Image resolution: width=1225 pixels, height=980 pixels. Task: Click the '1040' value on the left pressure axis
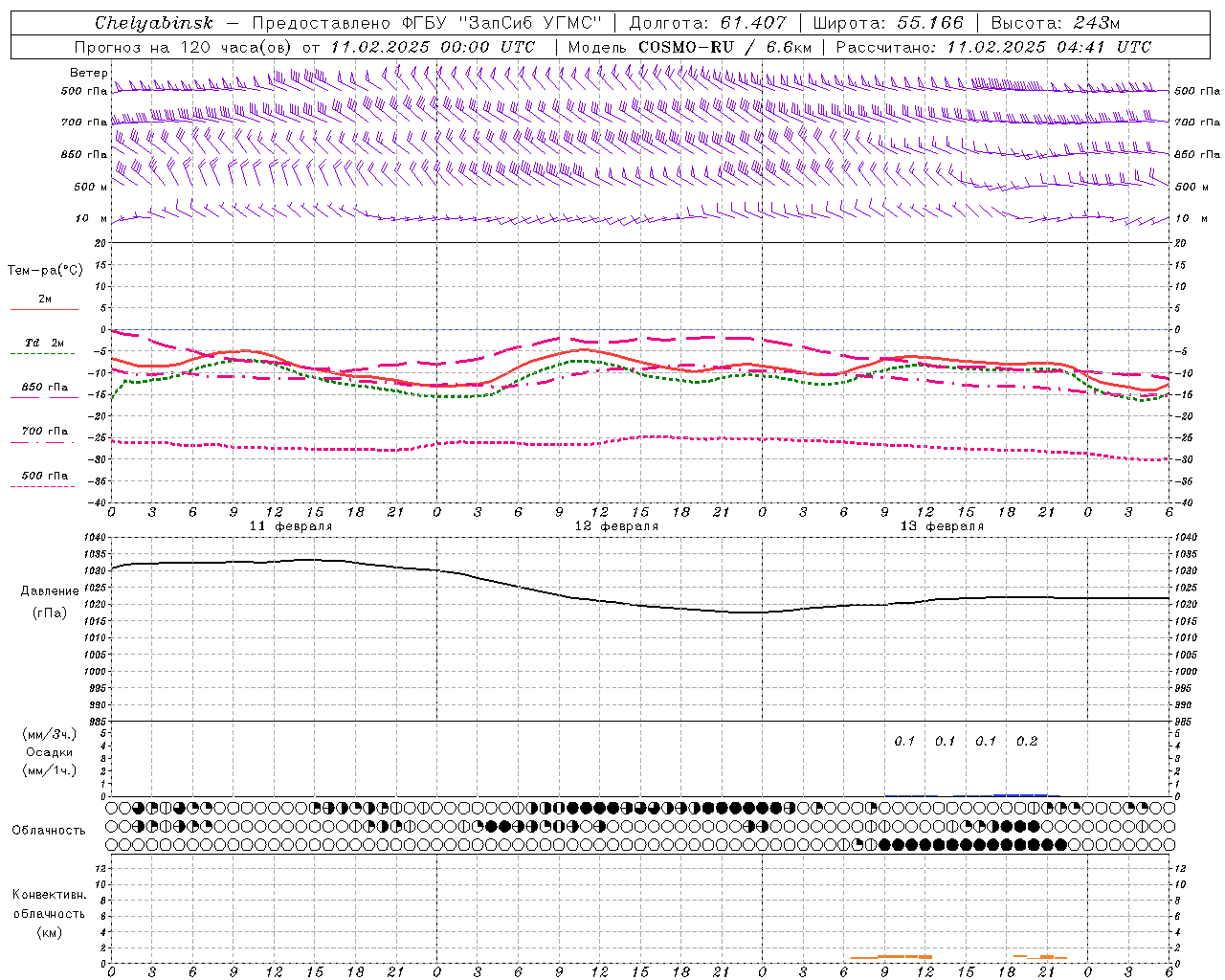[x=96, y=538]
